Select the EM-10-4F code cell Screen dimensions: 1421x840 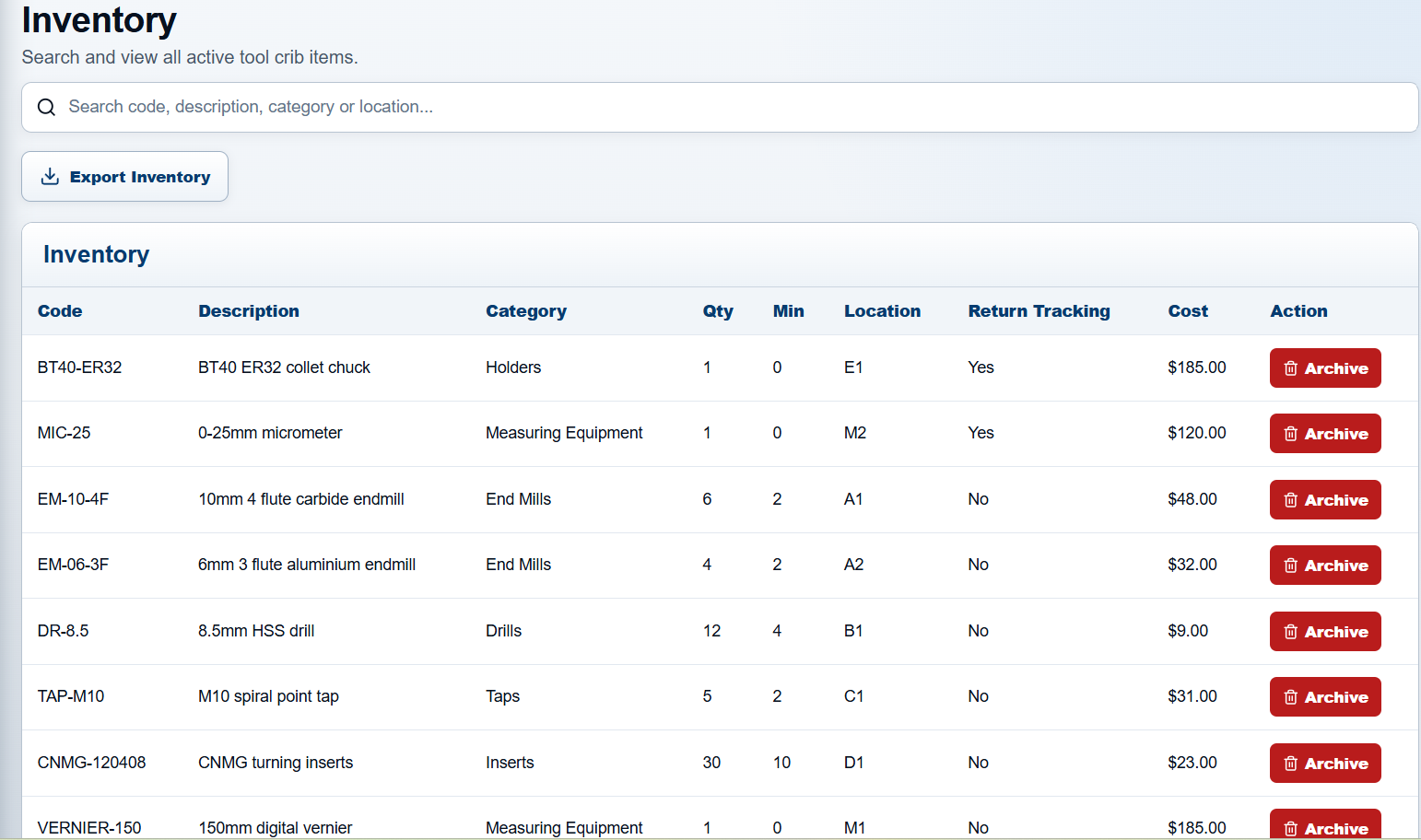[73, 499]
